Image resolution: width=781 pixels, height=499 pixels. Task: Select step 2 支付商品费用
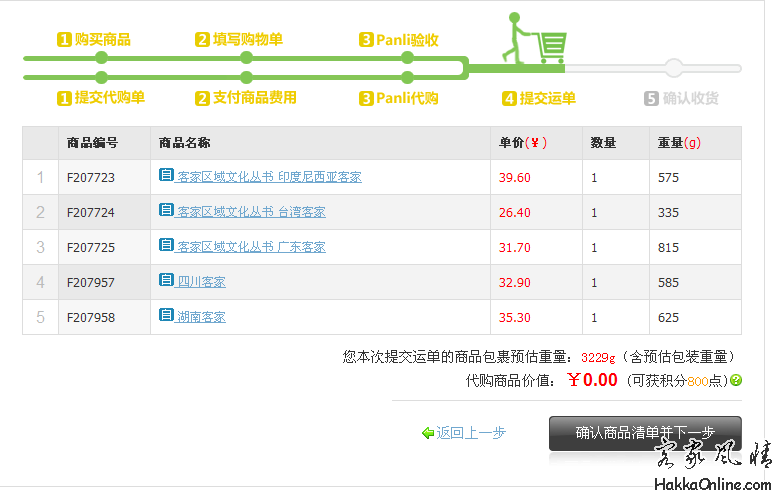click(246, 98)
